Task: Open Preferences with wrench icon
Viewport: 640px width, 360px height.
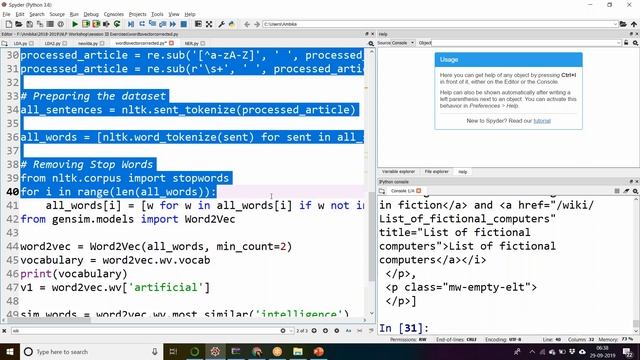Action: click(x=222, y=24)
